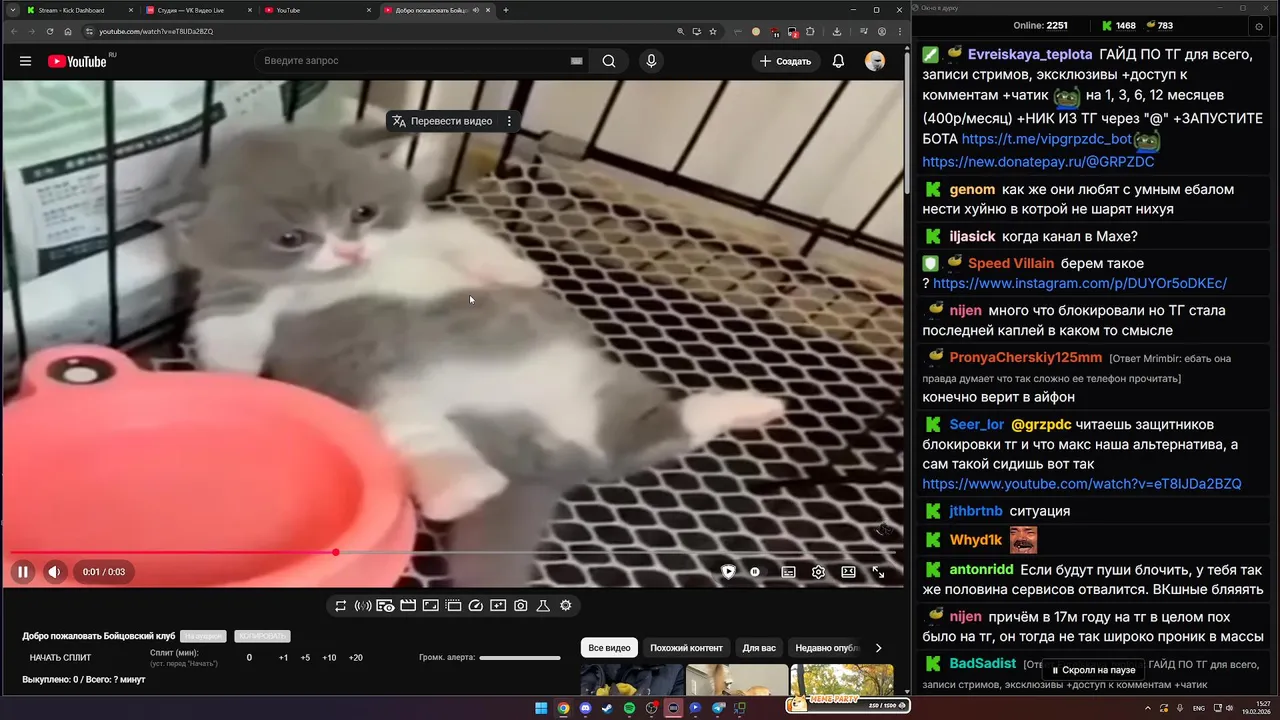This screenshot has width=1280, height=720.
Task: Click the Создать create button
Action: point(786,61)
